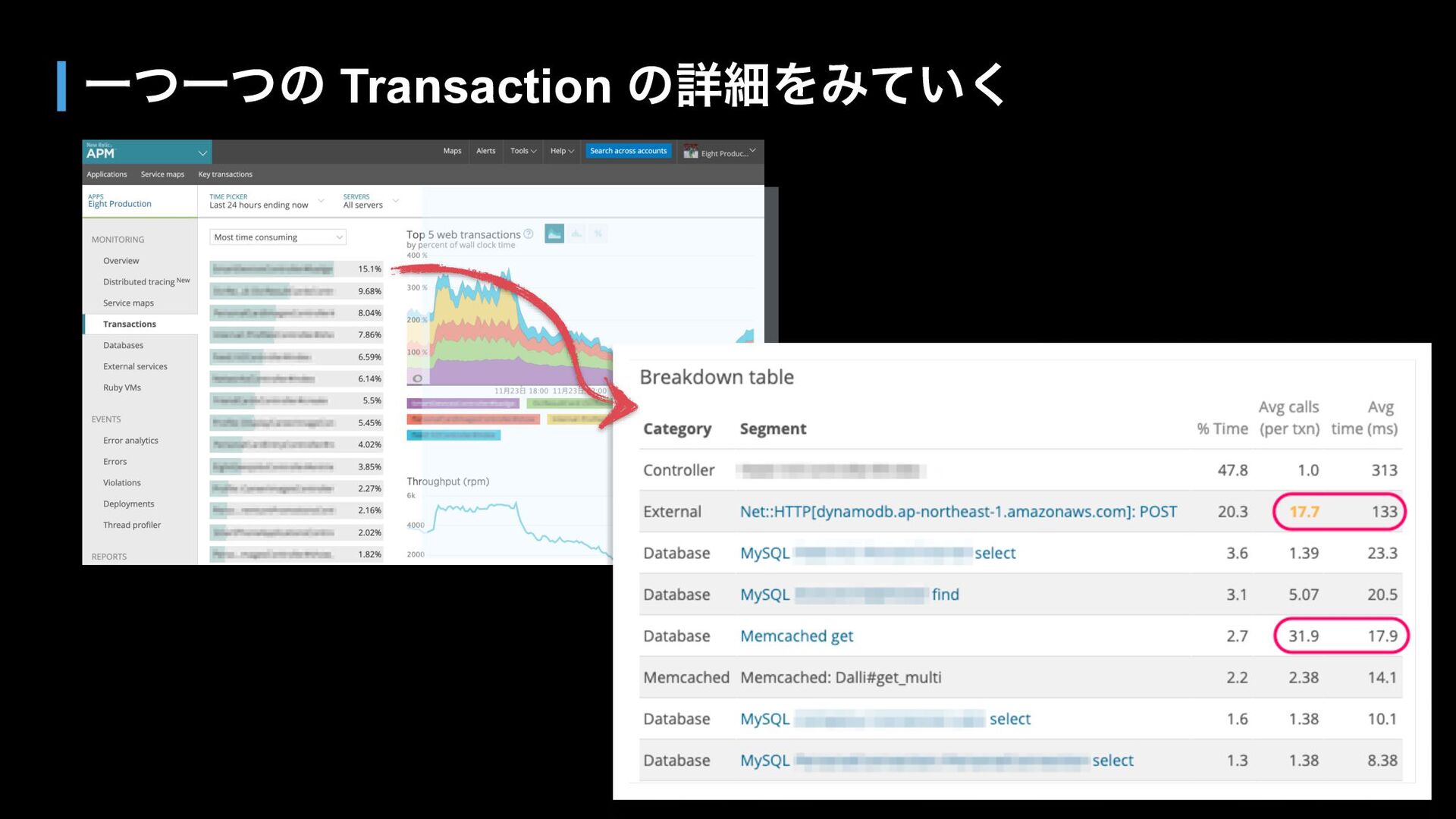The image size is (1456, 819).
Task: Open Violations in the sidebar
Action: point(122,483)
